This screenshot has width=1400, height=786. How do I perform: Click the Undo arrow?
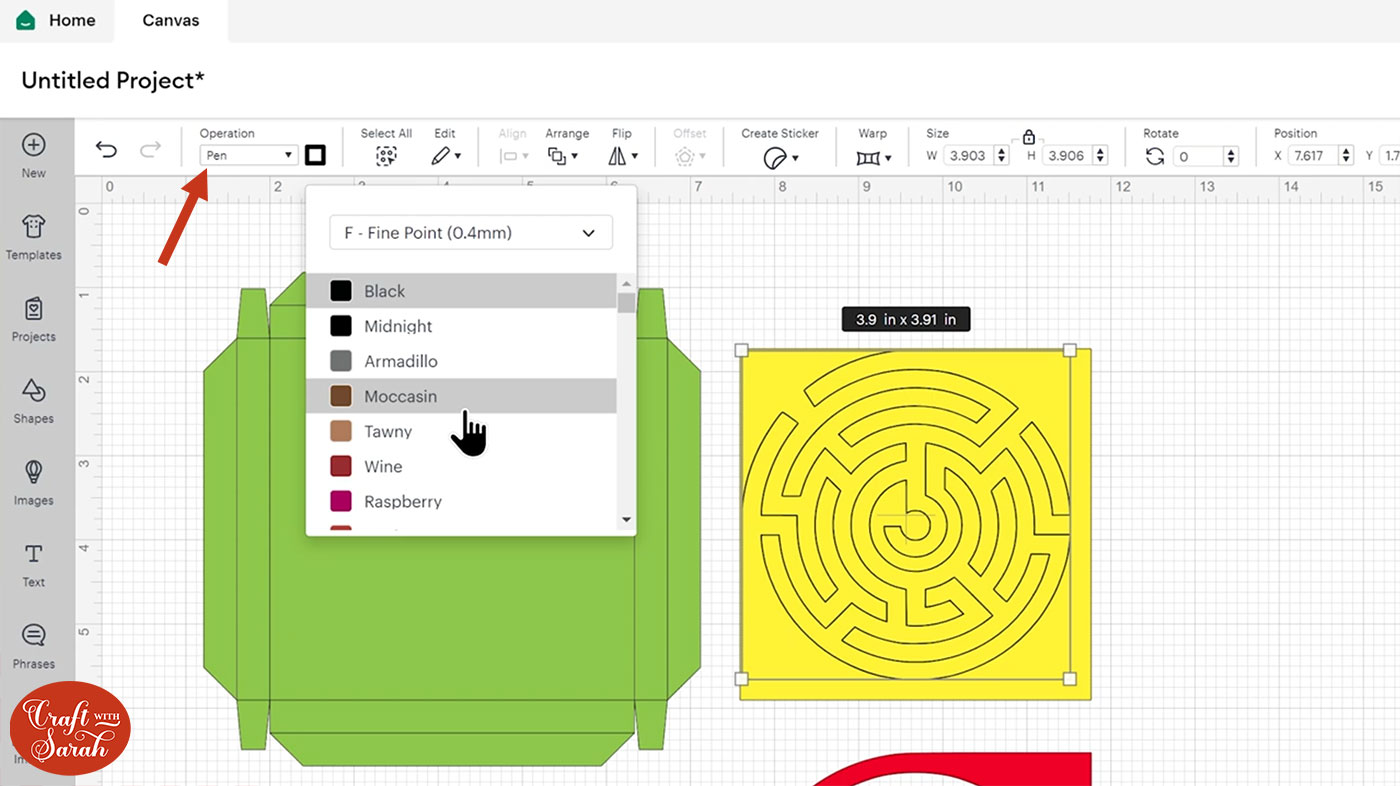[x=106, y=148]
